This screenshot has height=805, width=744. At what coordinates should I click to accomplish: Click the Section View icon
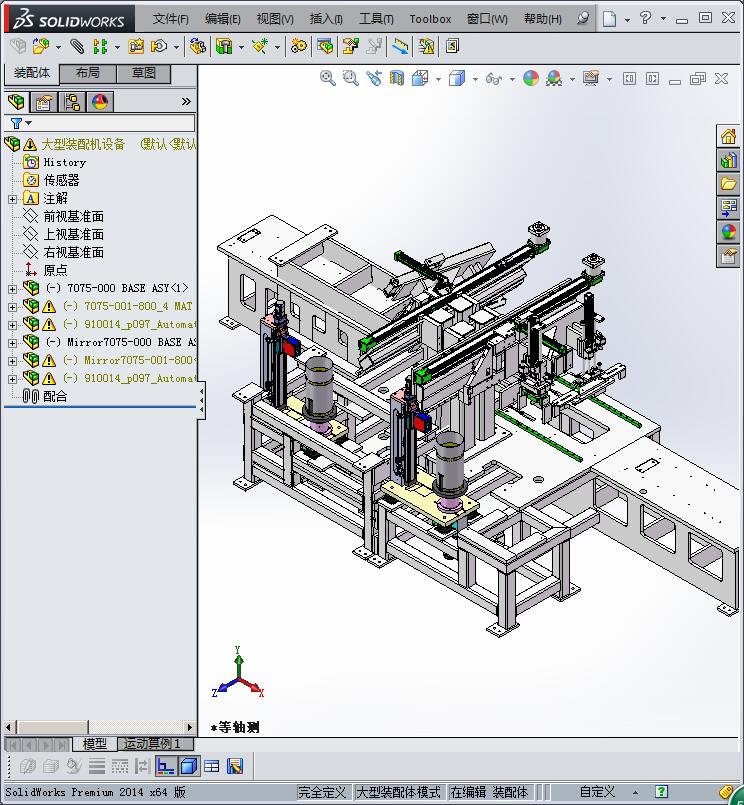click(396, 78)
